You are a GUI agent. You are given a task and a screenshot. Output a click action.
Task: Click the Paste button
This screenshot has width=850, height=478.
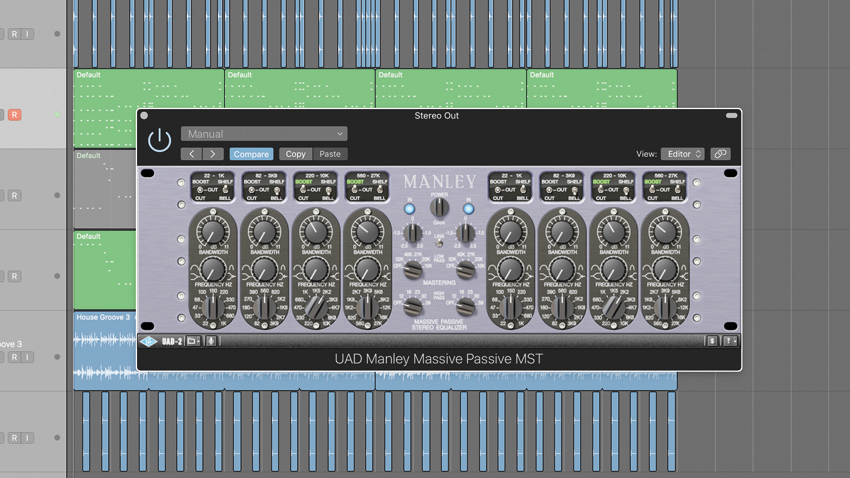click(330, 154)
